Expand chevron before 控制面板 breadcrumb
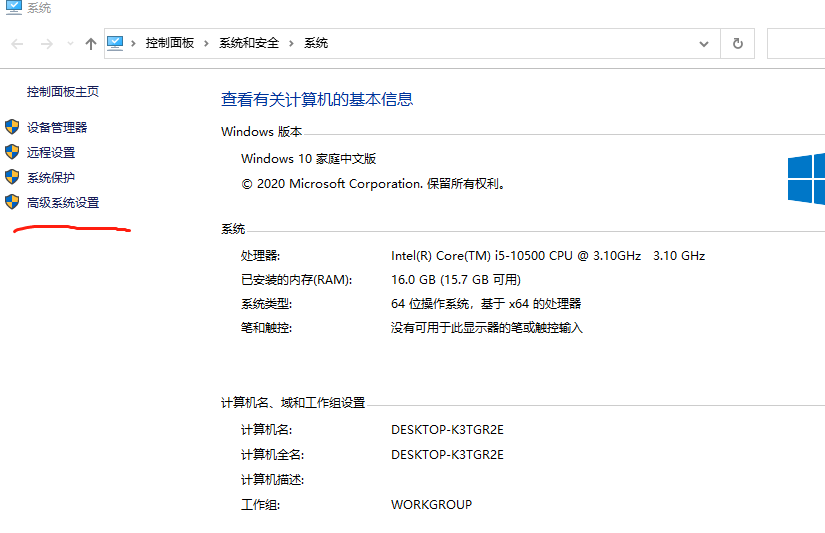825x533 pixels. 134,43
